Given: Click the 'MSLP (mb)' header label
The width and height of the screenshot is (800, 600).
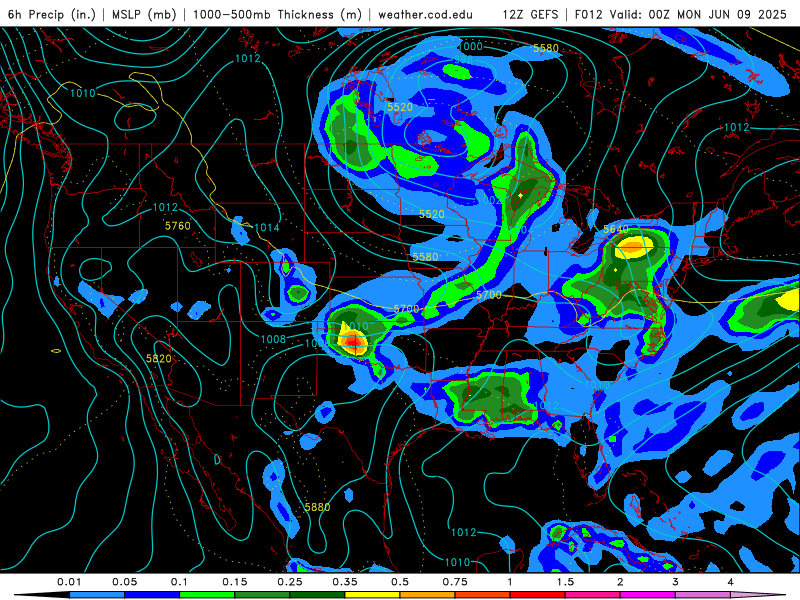Looking at the screenshot, I should (144, 14).
